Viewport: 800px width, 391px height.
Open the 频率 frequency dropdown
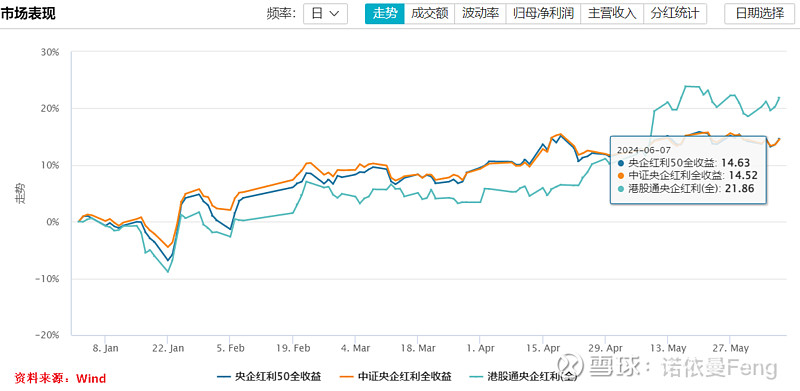[325, 14]
